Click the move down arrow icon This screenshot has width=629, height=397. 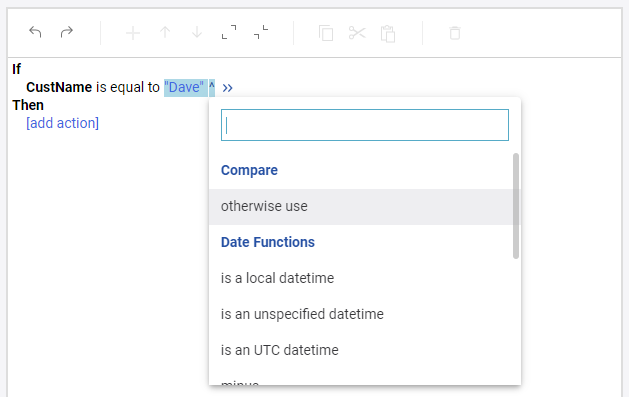197,32
